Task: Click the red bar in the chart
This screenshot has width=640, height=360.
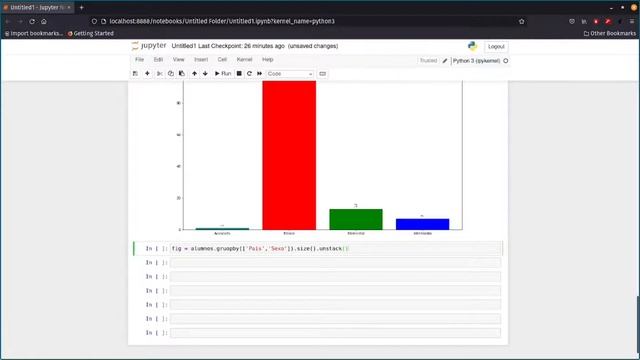Action: 289,155
